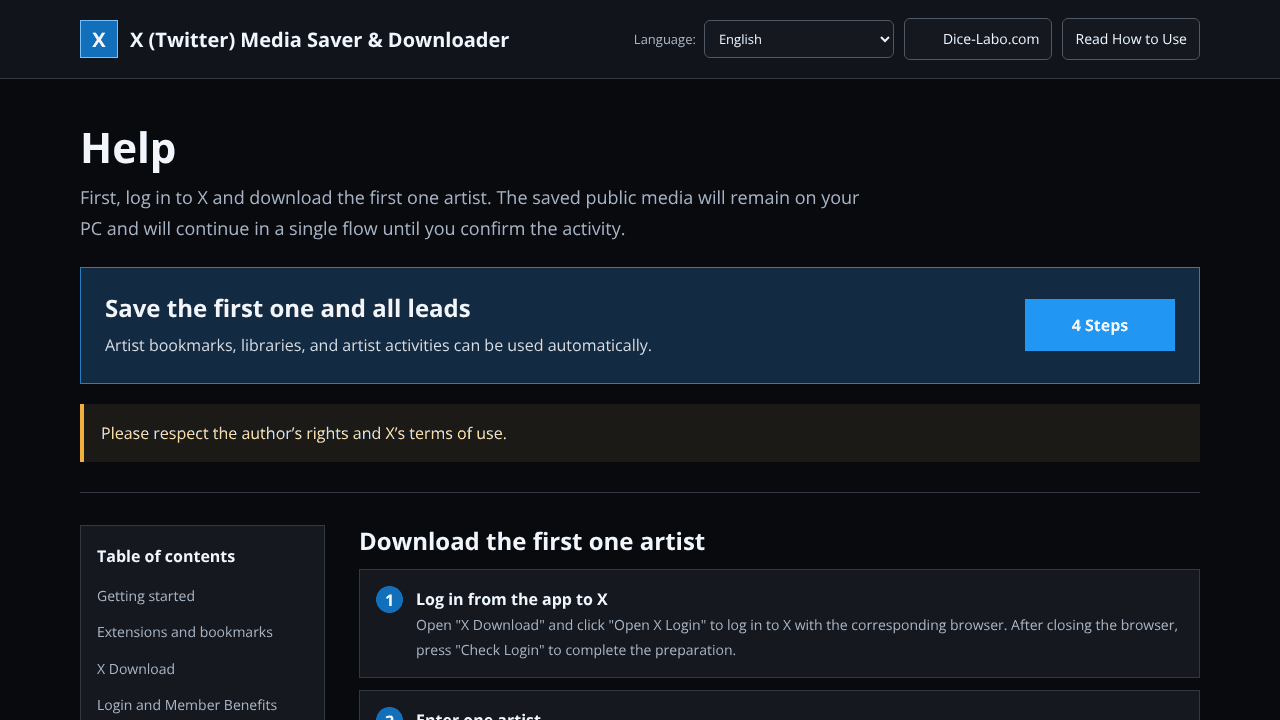
Task: Click the X (Twitter) Media Saver & Downloader title
Action: (x=319, y=40)
